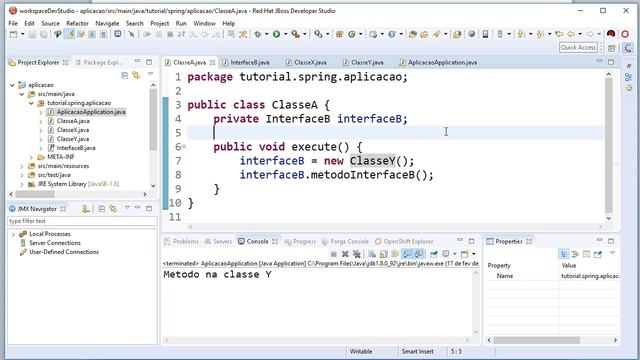Click the Remove Launch X icon in Console
Viewport: 640px width, 360px height.
[x=345, y=254]
